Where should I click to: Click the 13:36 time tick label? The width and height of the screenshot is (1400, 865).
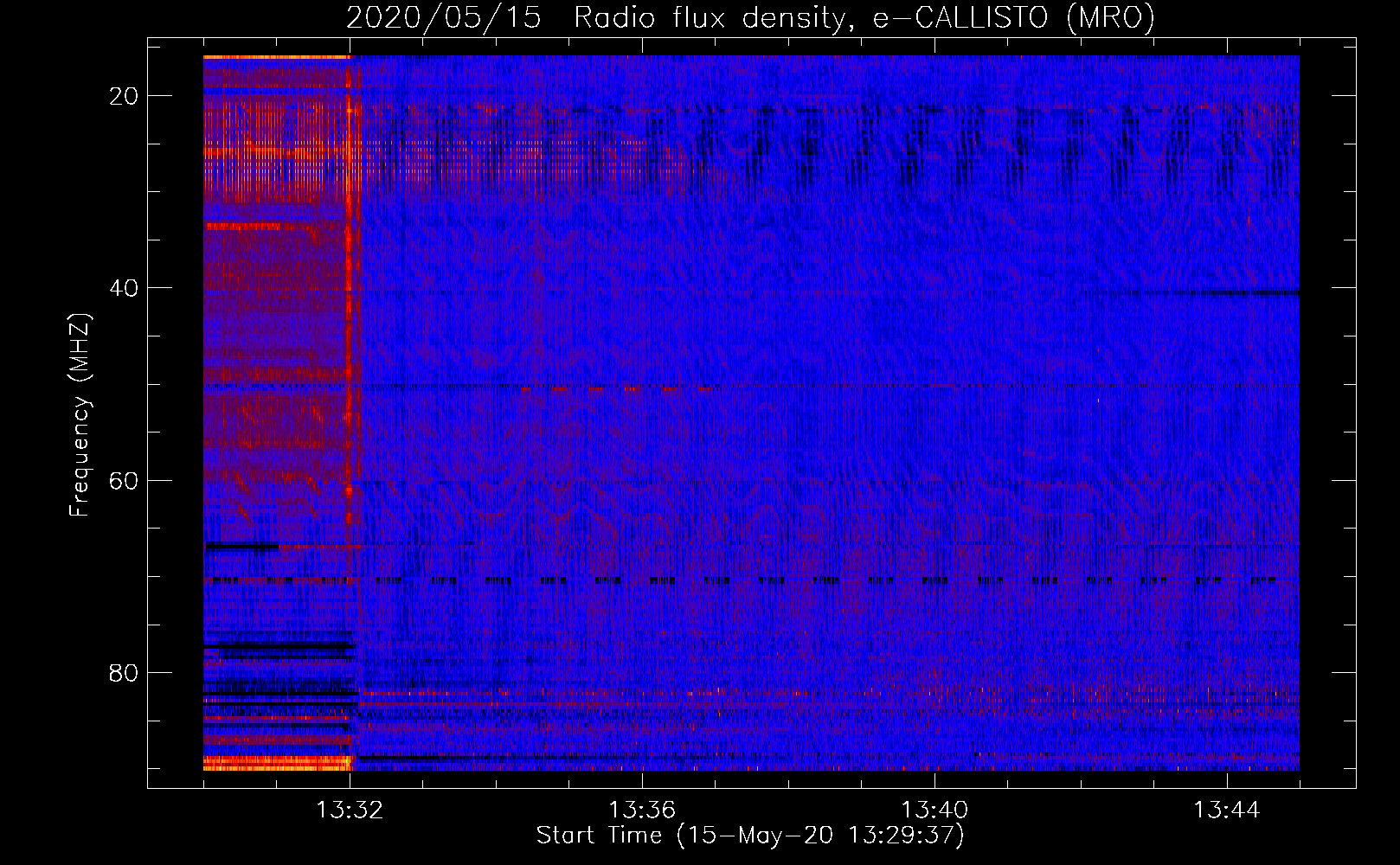[x=642, y=811]
